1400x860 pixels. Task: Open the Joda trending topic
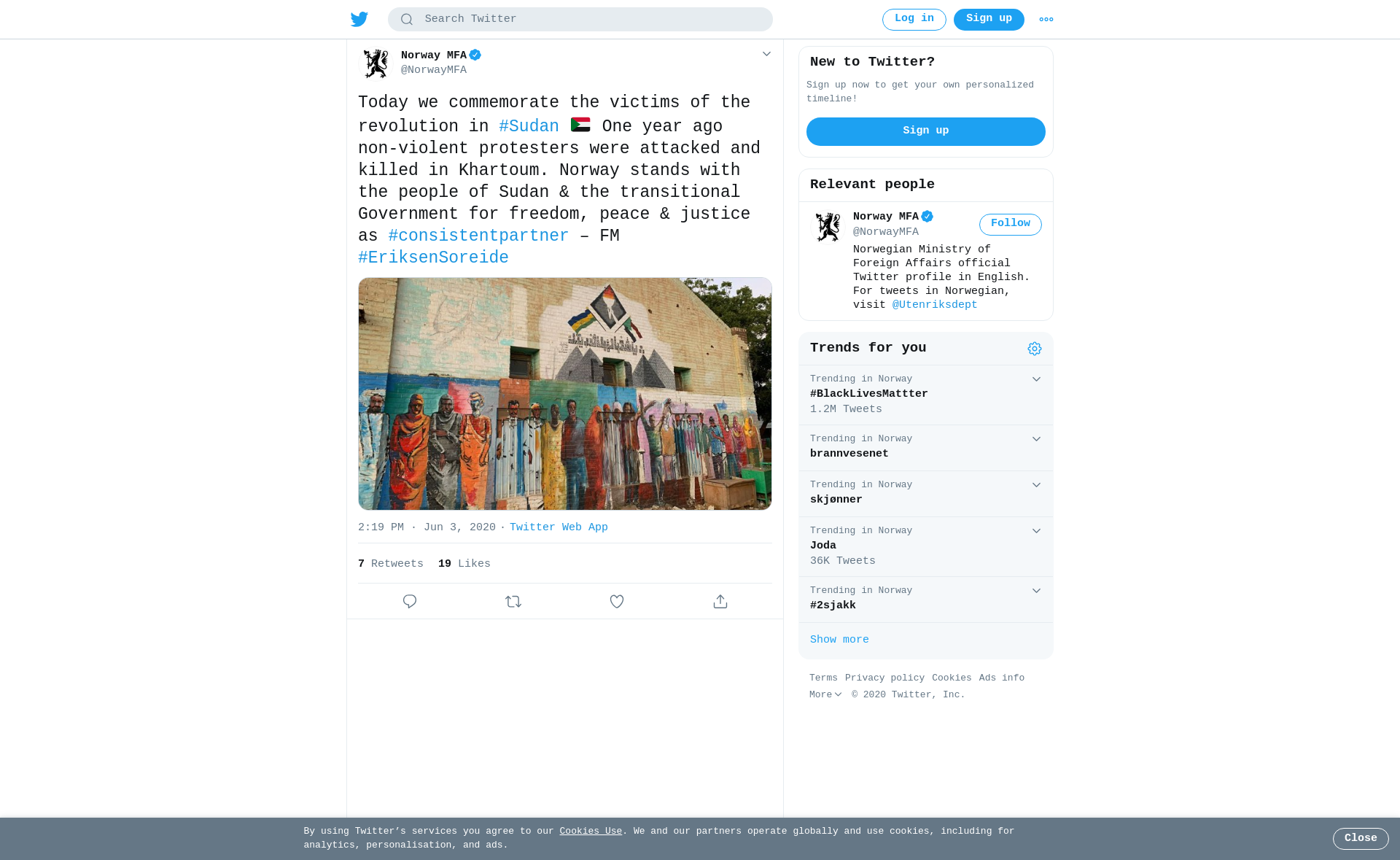926,546
